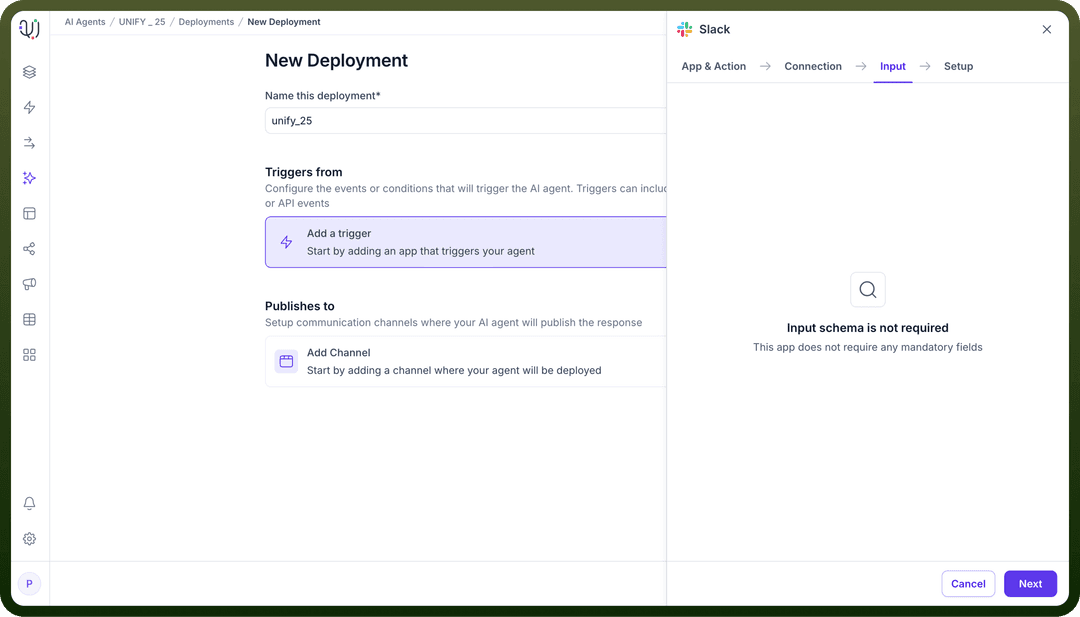
Task: Click the 'Name this deployment*' label
Action: (322, 96)
